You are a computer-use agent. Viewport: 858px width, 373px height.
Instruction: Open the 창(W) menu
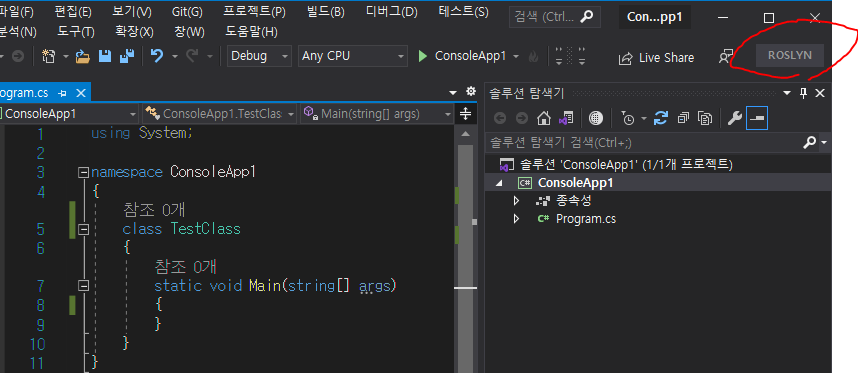pos(189,32)
